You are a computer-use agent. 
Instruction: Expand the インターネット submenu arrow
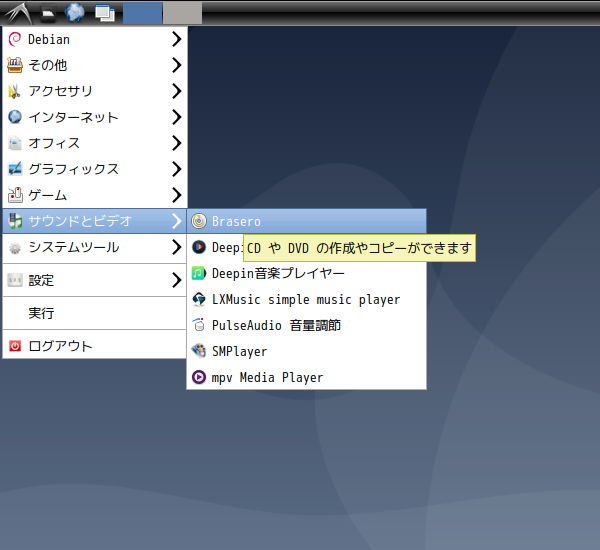point(176,117)
